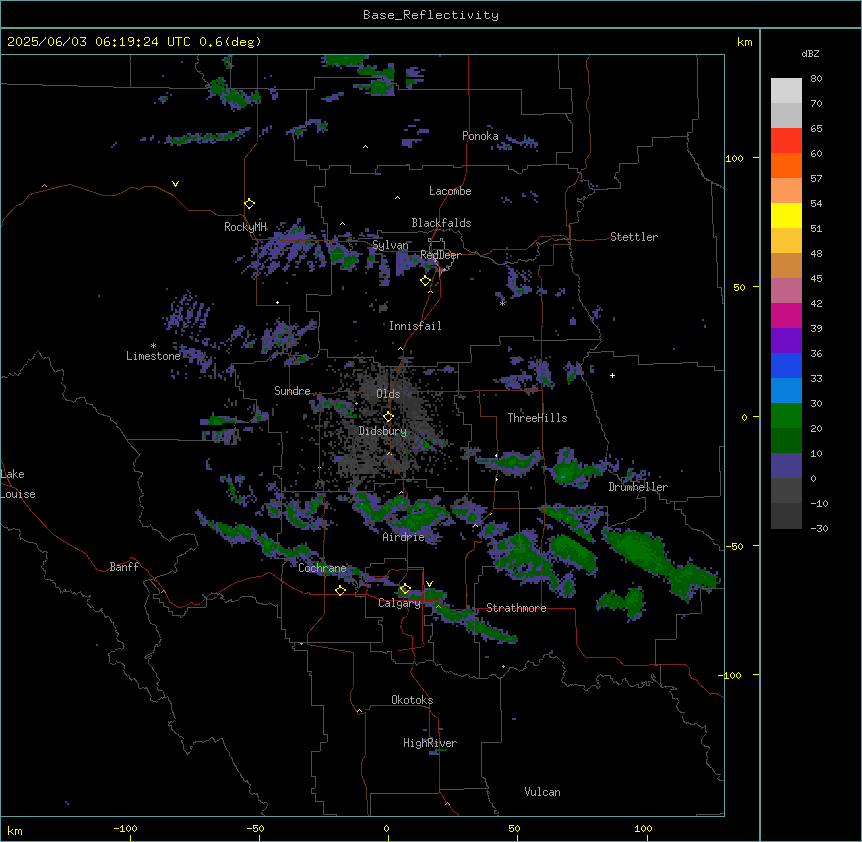Click the yellow marker south of Cochrane

pos(340,590)
